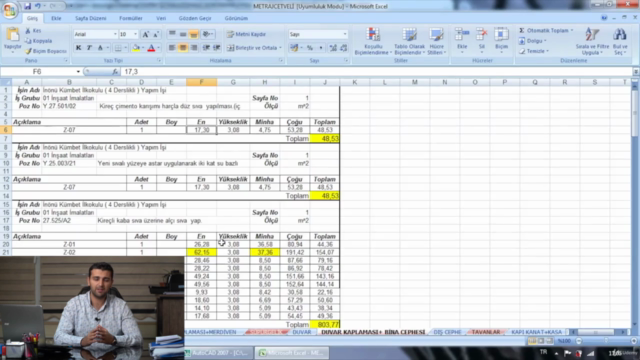Apply accounting number format

tap(294, 48)
